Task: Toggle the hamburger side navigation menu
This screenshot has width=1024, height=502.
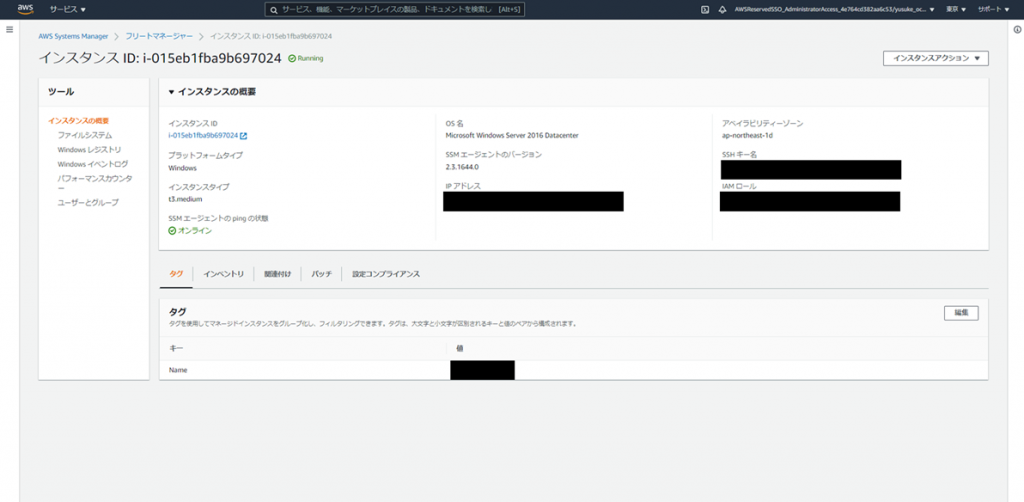Action: [x=9, y=30]
